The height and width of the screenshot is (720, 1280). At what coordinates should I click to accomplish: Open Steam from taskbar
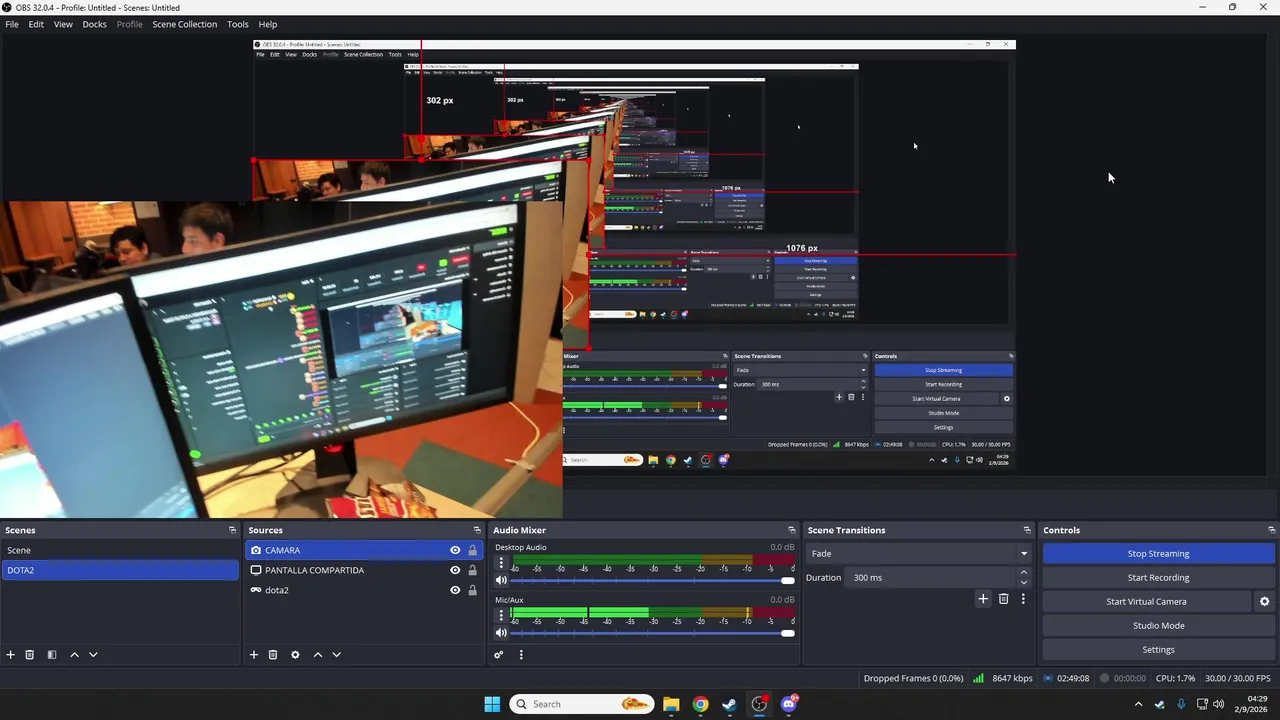[x=730, y=704]
